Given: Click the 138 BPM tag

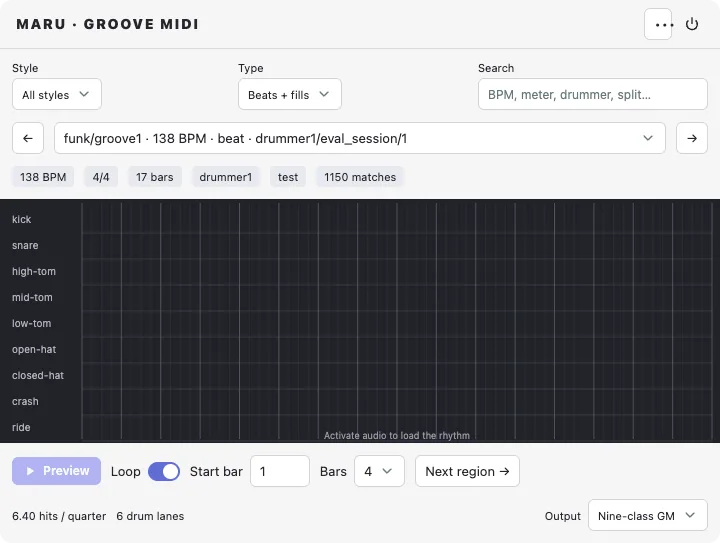Looking at the screenshot, I should [x=43, y=177].
